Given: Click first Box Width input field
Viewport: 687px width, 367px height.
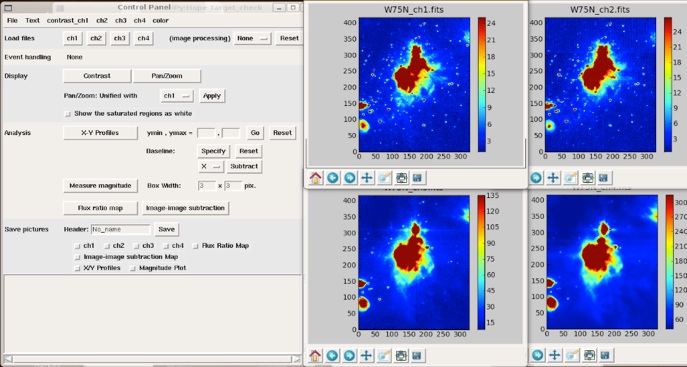Looking at the screenshot, I should click(207, 186).
